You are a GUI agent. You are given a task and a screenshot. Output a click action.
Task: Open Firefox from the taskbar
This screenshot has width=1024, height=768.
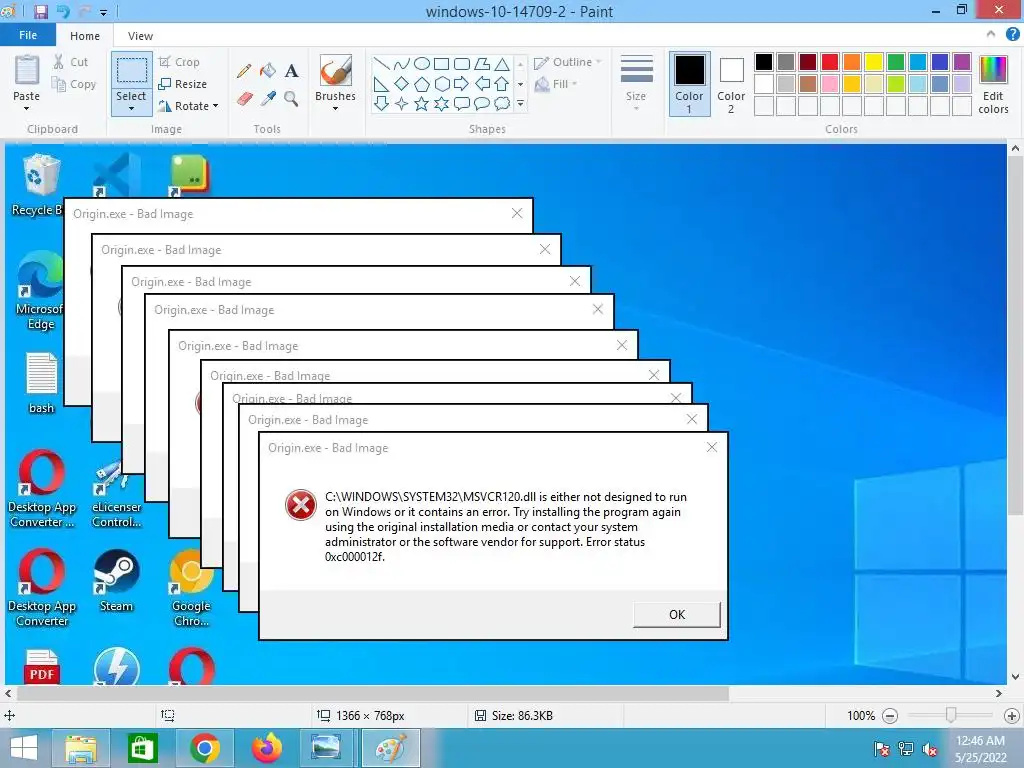coord(266,748)
